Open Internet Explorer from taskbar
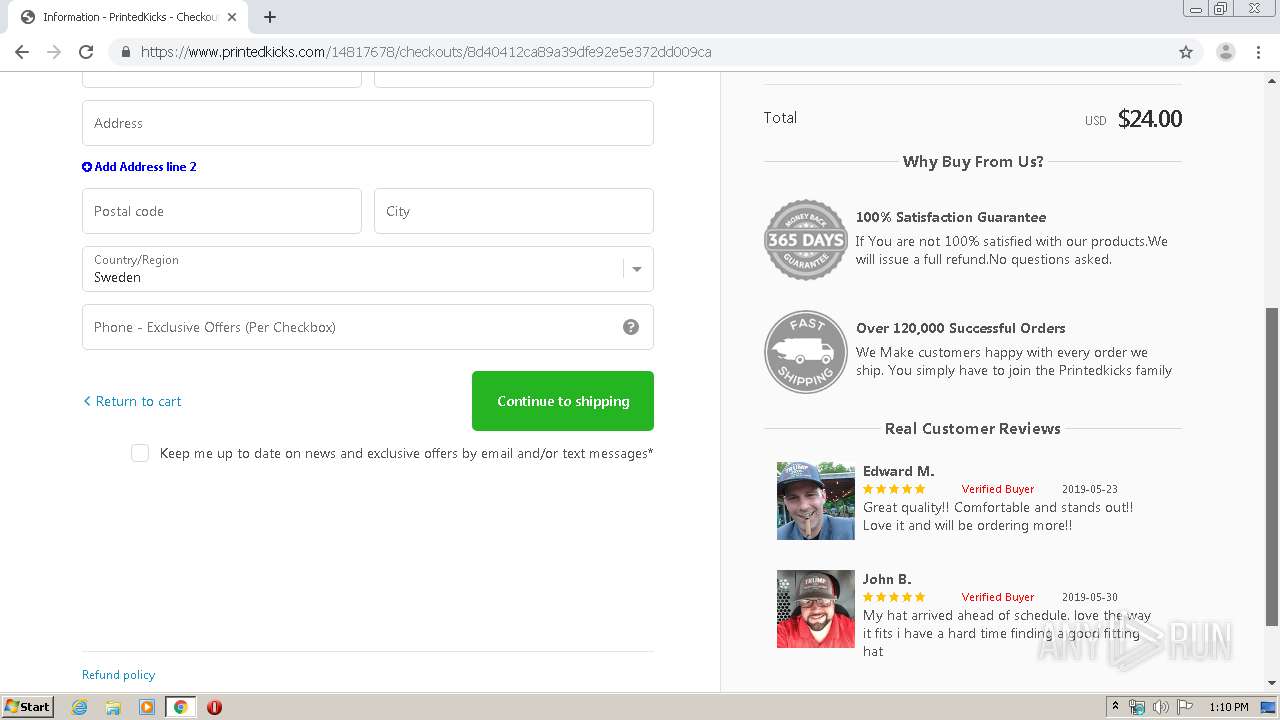 [79, 707]
